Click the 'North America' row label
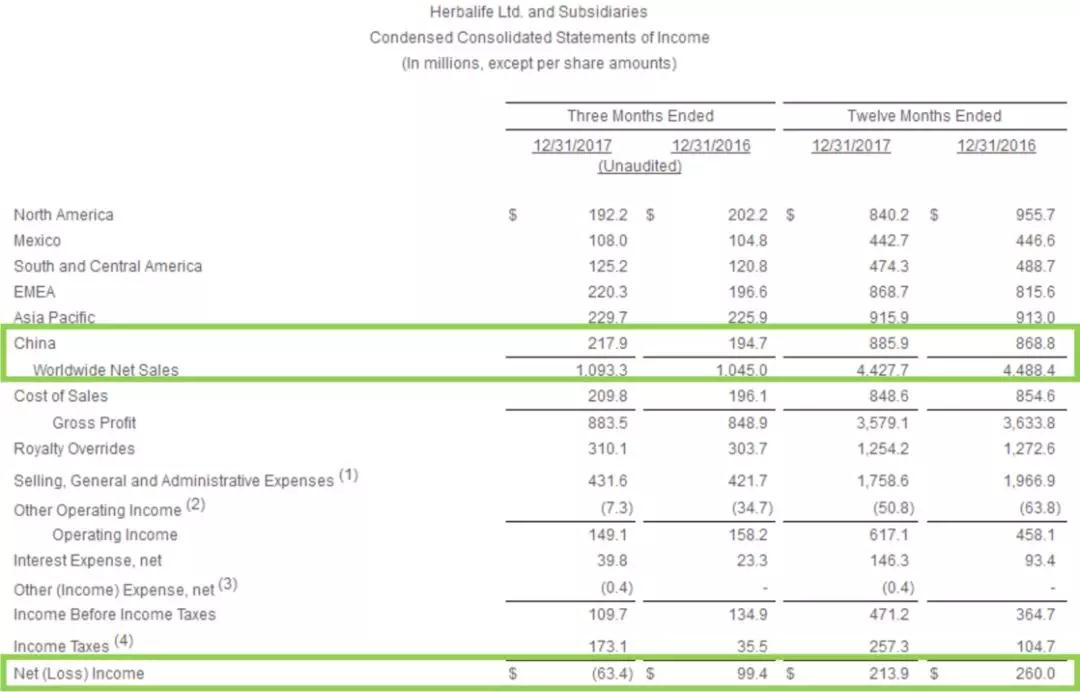 63,215
